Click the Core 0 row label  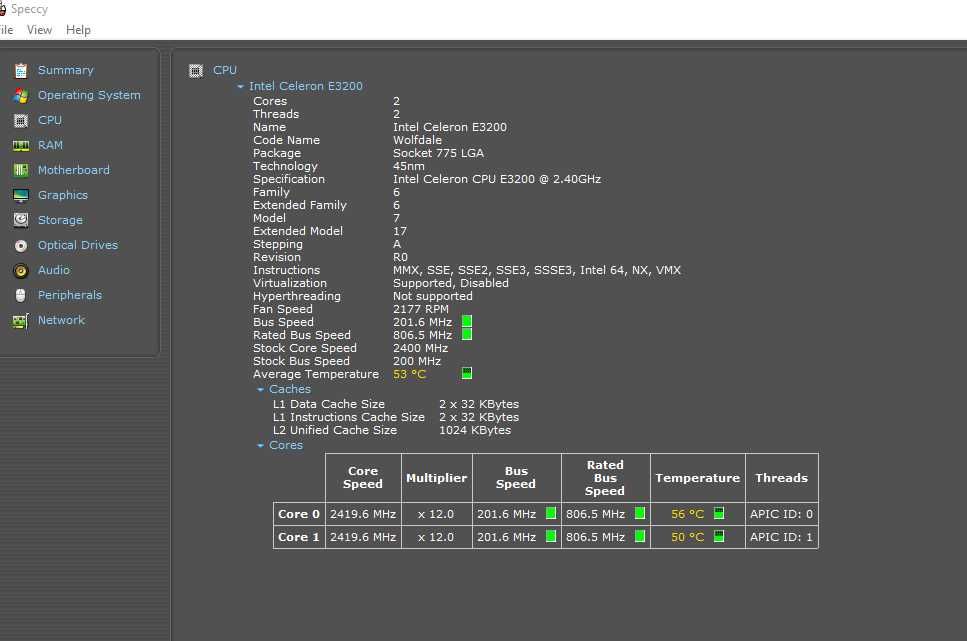[x=298, y=514]
